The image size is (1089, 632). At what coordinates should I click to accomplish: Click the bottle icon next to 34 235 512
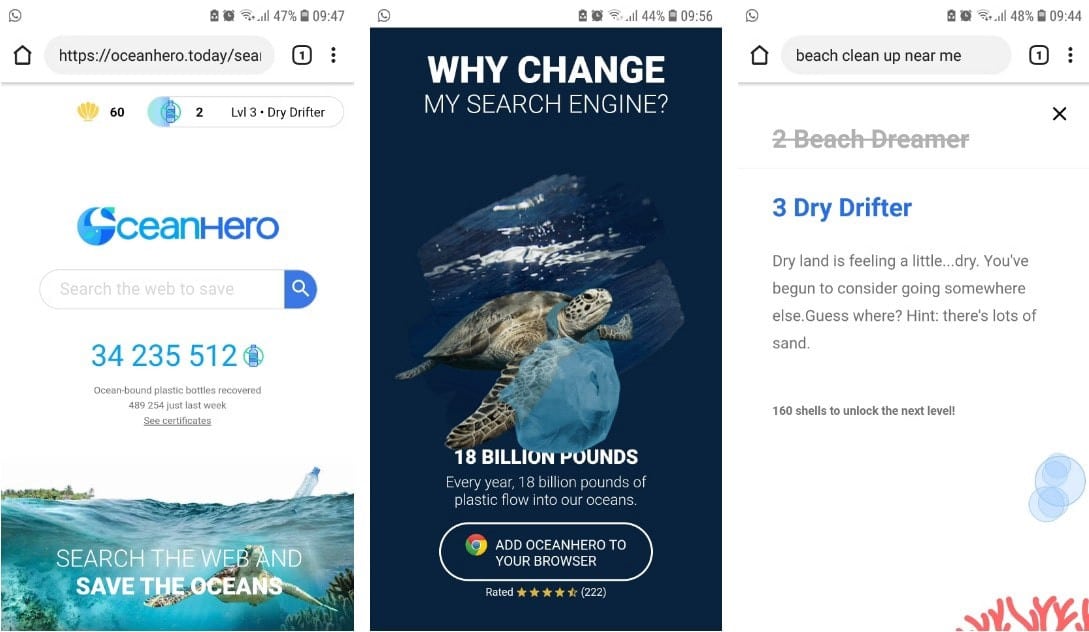click(253, 356)
